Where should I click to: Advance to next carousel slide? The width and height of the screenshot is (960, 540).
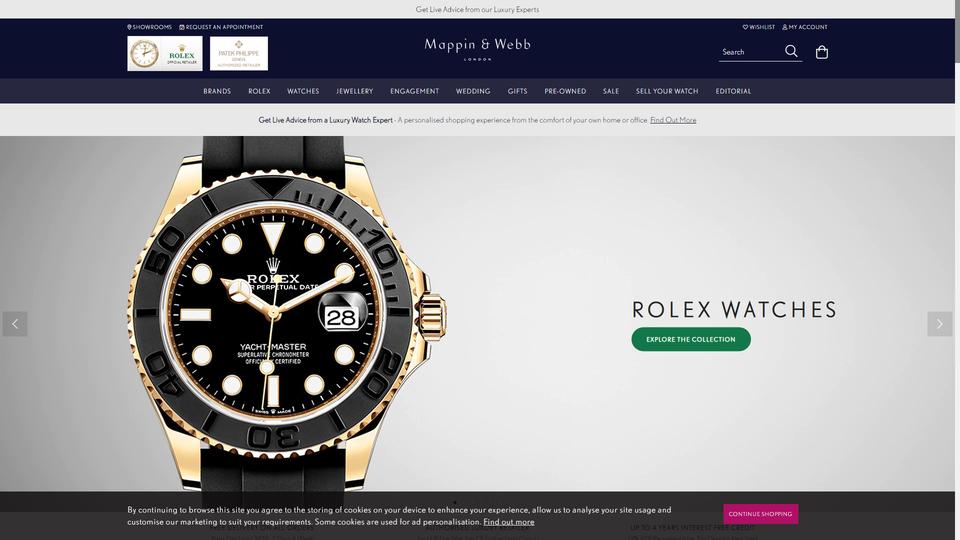point(939,324)
